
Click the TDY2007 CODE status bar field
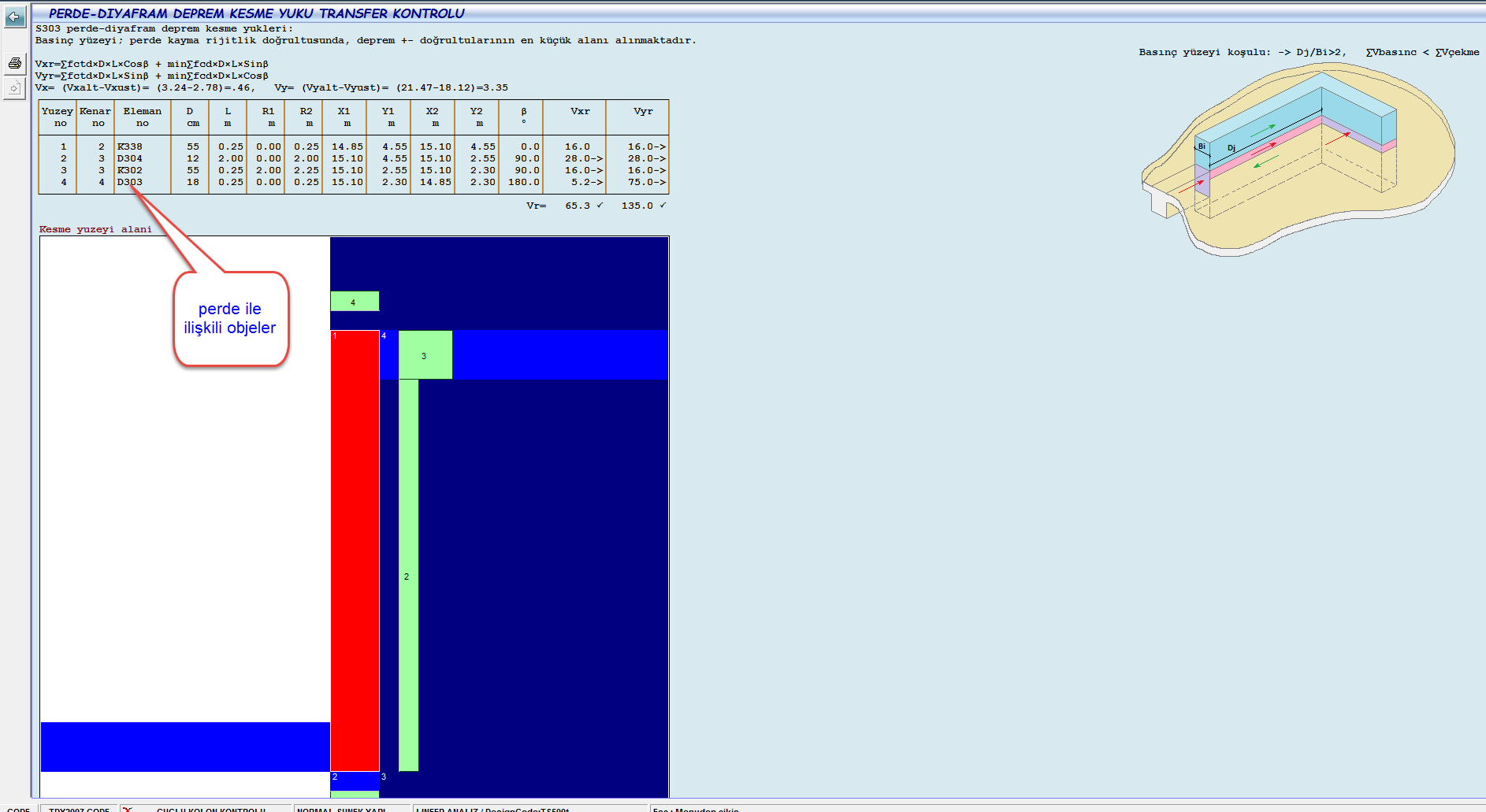click(79, 809)
